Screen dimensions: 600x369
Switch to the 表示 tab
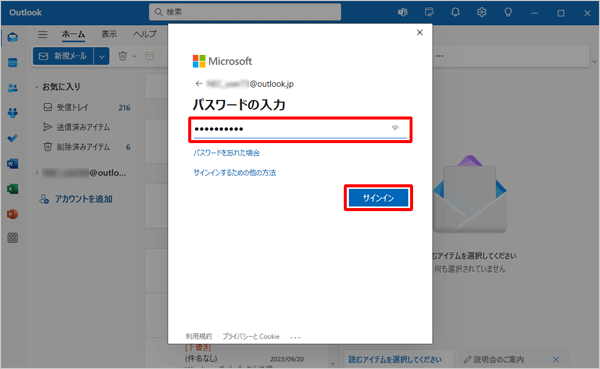[x=109, y=34]
